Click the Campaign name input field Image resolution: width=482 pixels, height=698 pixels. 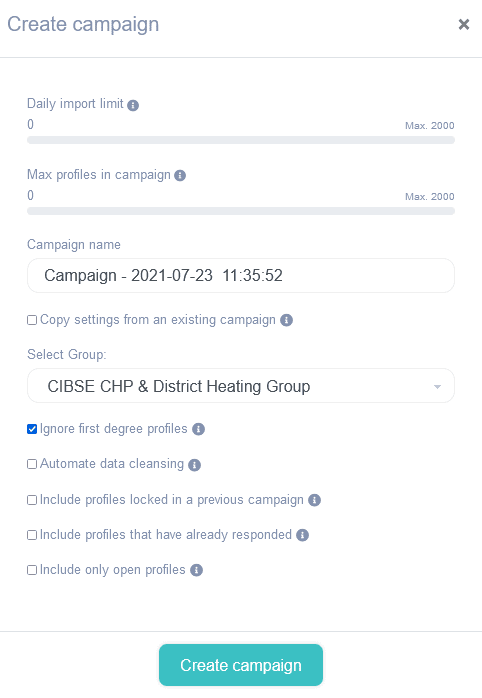point(241,276)
